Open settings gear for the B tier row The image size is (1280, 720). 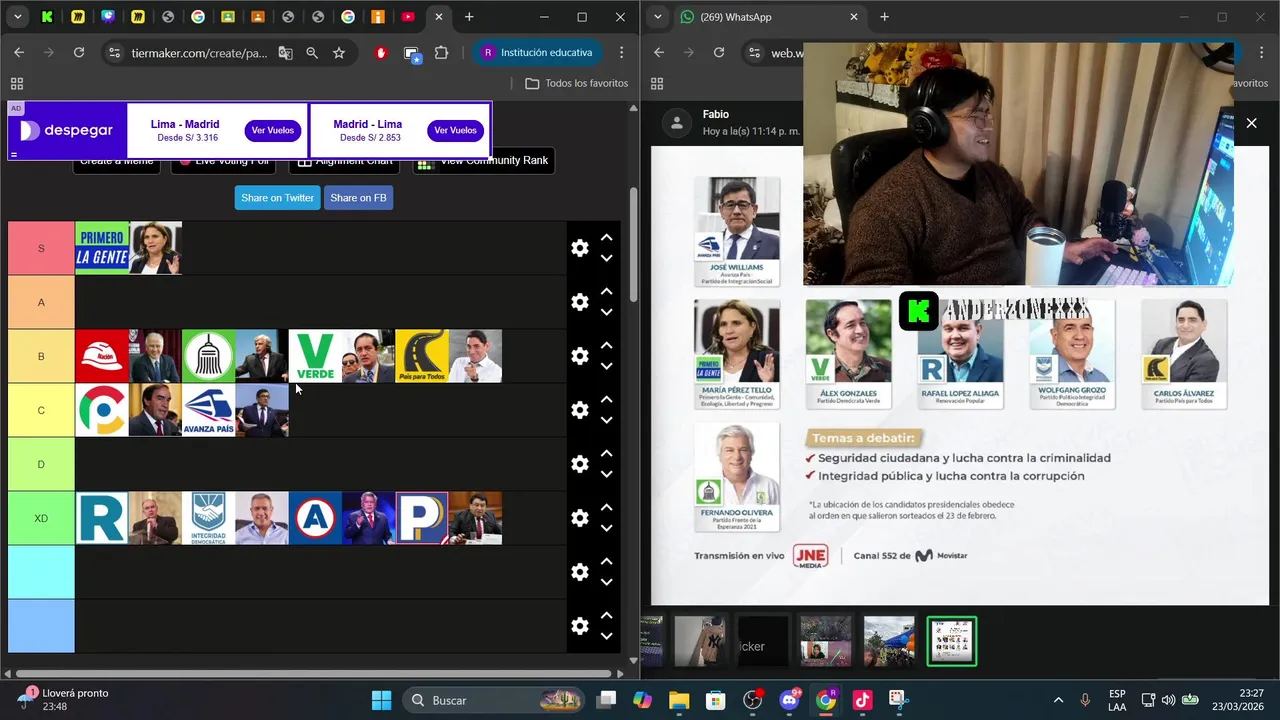click(580, 356)
